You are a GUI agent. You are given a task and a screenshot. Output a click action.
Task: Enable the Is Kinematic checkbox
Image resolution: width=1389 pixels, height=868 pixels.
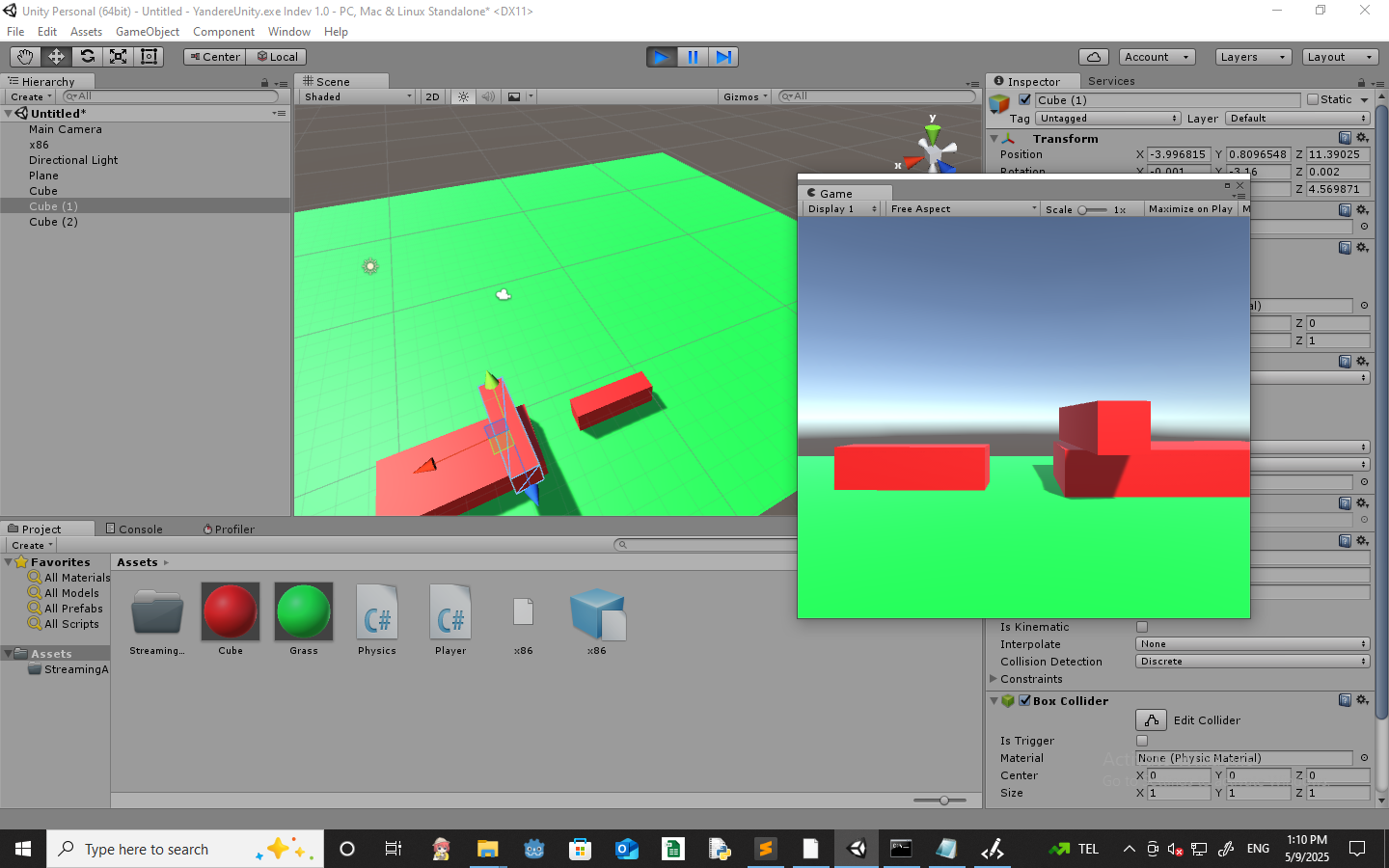1142,627
